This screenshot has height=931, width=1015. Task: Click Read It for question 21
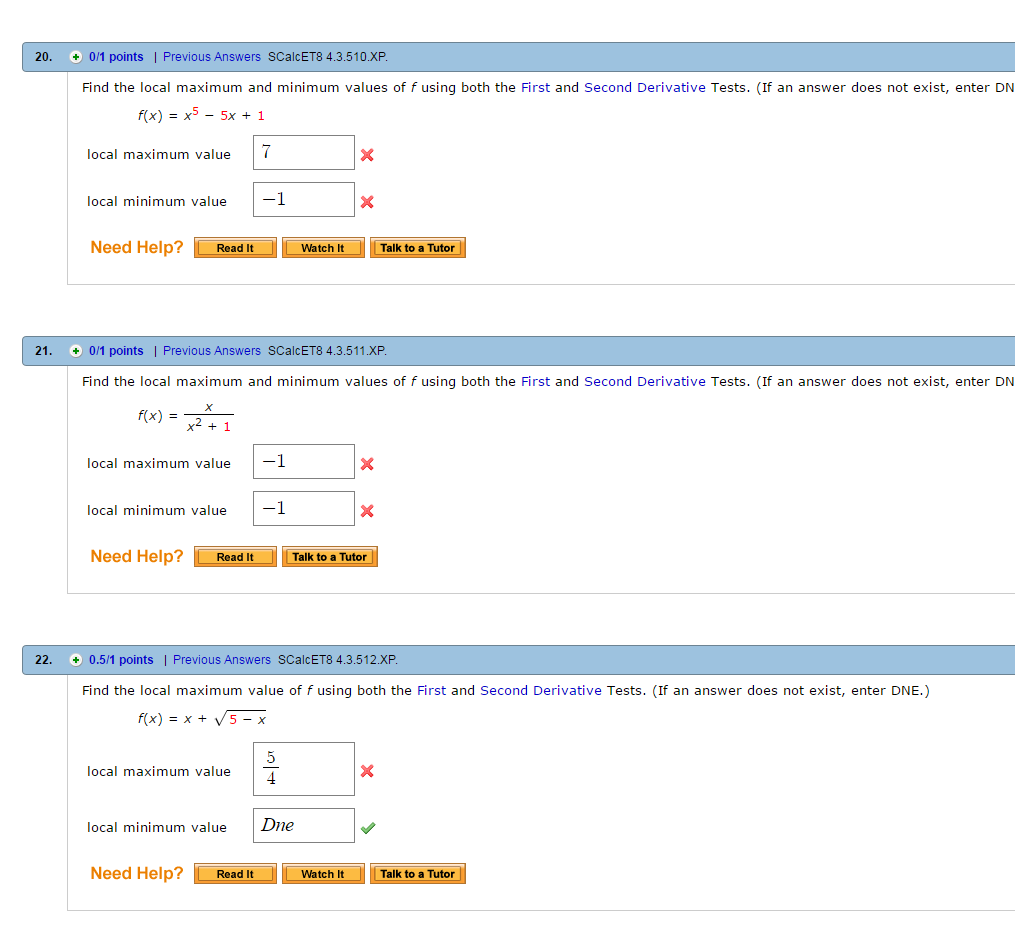click(235, 556)
